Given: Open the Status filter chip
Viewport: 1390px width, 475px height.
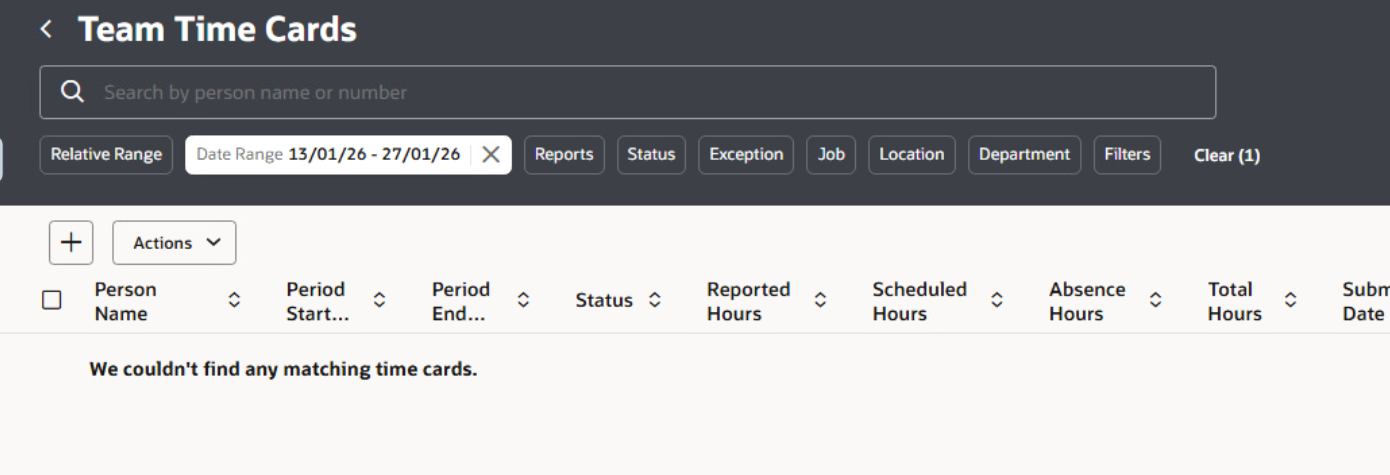Looking at the screenshot, I should (x=651, y=155).
